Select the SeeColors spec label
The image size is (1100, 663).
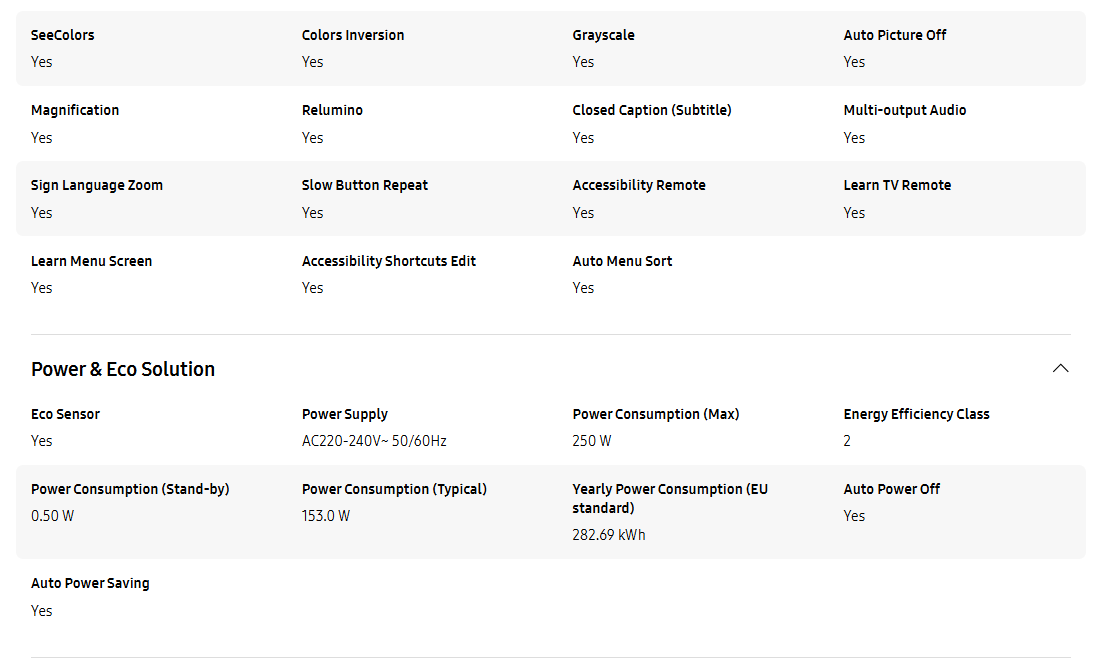click(62, 35)
